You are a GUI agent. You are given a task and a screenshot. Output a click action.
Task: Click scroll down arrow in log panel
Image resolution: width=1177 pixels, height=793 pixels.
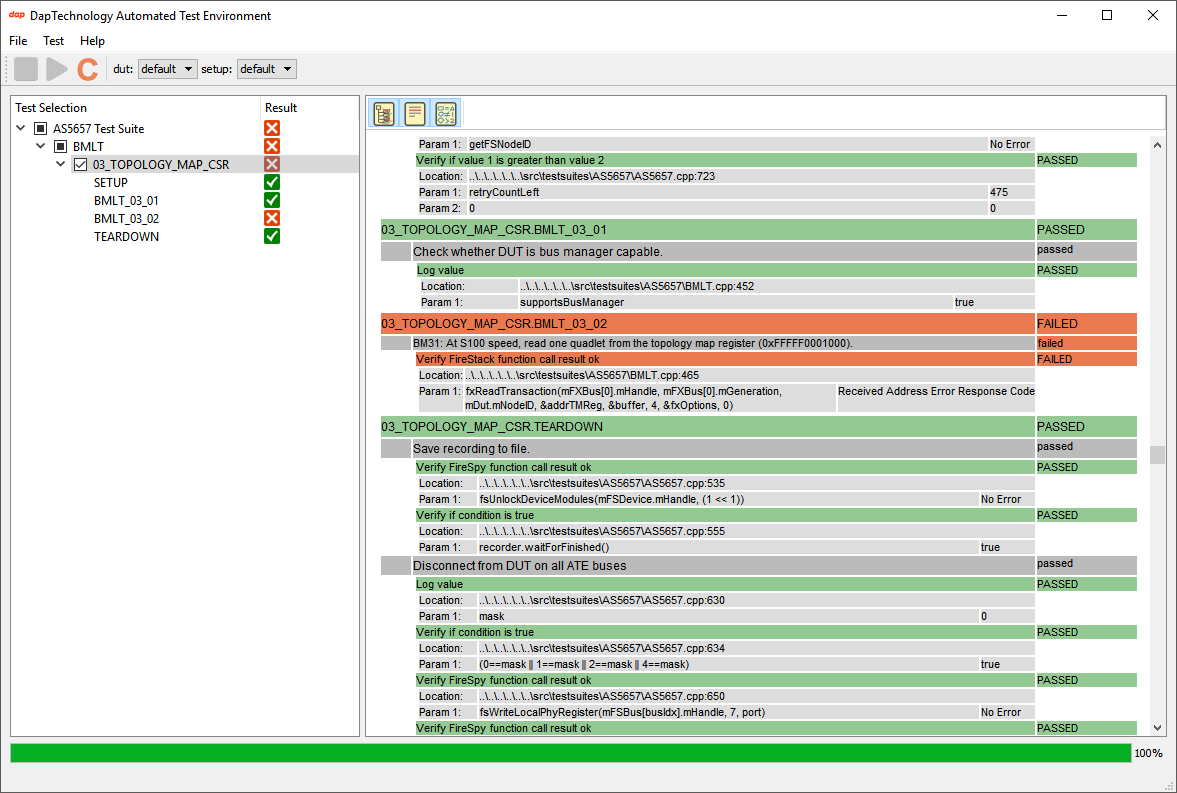point(1157,727)
